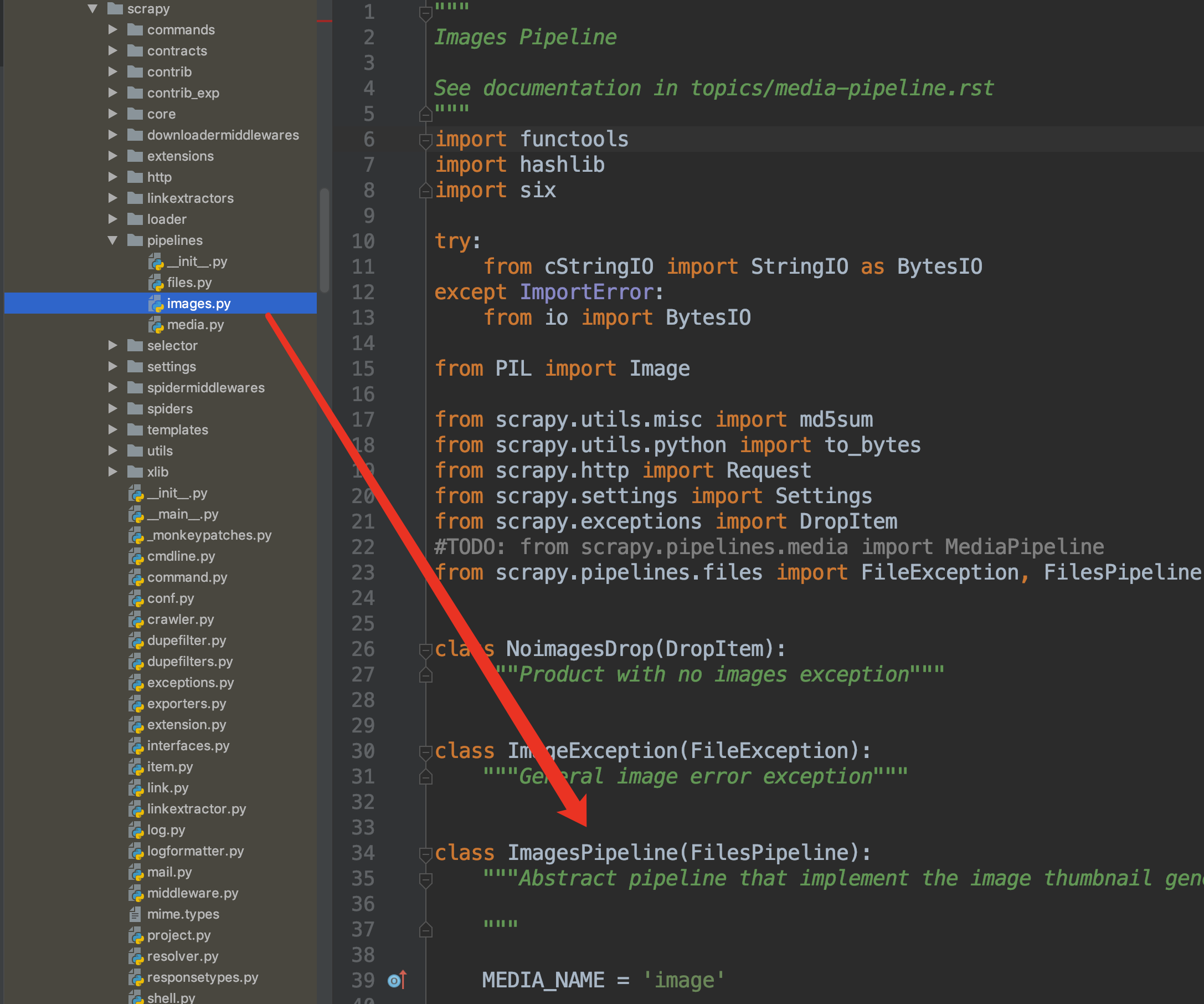
Task: Collapse the scrapy root folder
Action: point(92,9)
